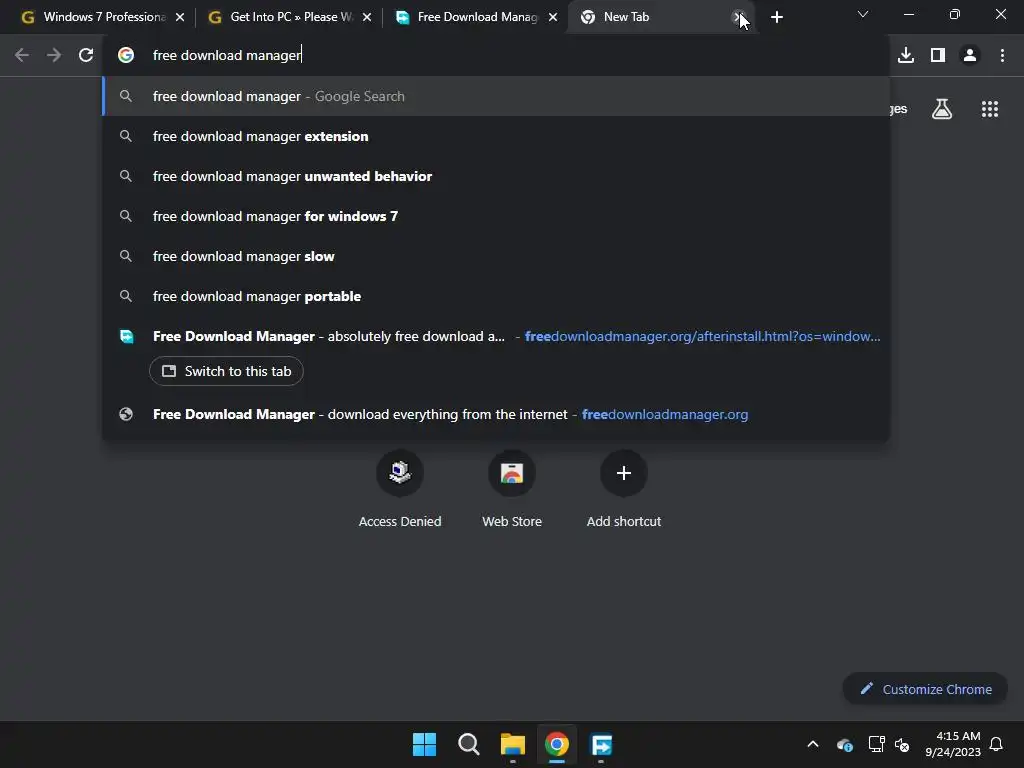Open a new tab with the plus button
The height and width of the screenshot is (768, 1024).
tap(776, 17)
